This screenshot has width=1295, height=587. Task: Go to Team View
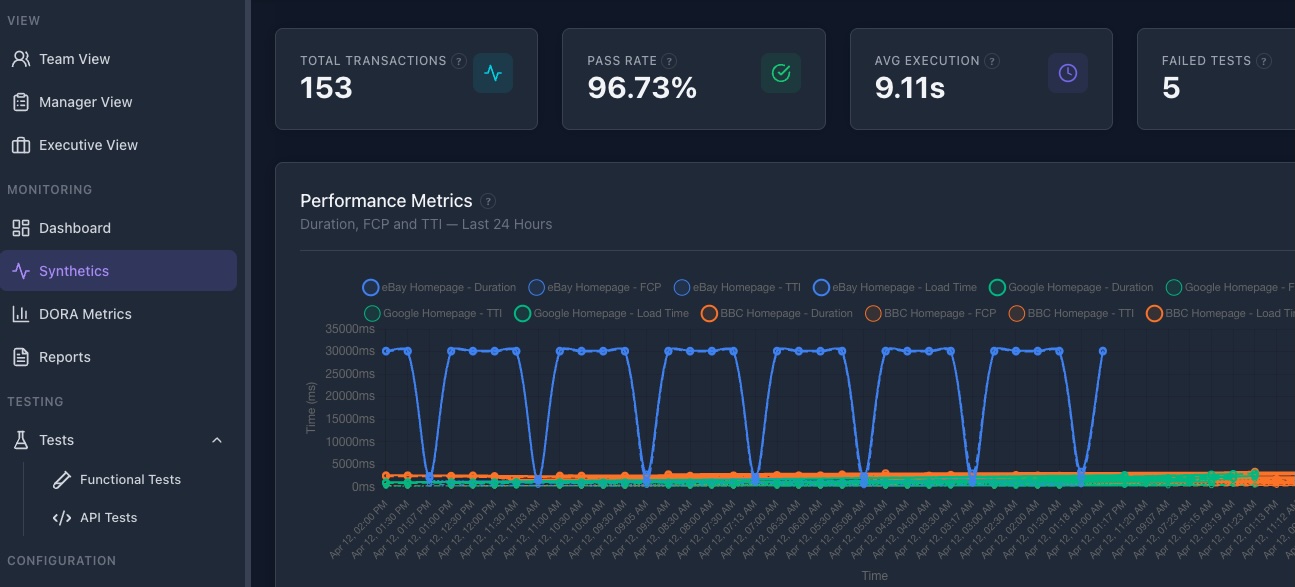[75, 58]
